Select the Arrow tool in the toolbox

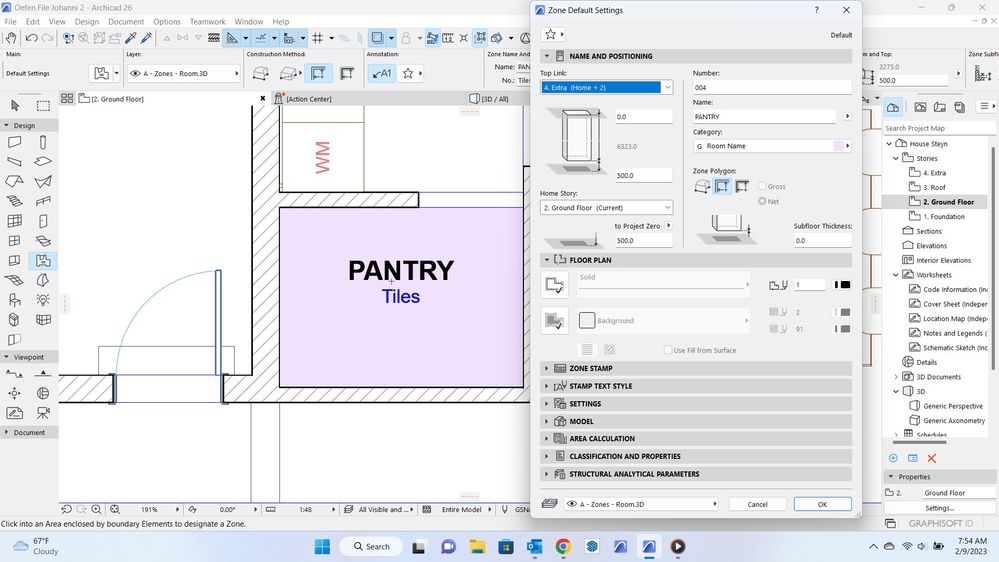[15, 105]
